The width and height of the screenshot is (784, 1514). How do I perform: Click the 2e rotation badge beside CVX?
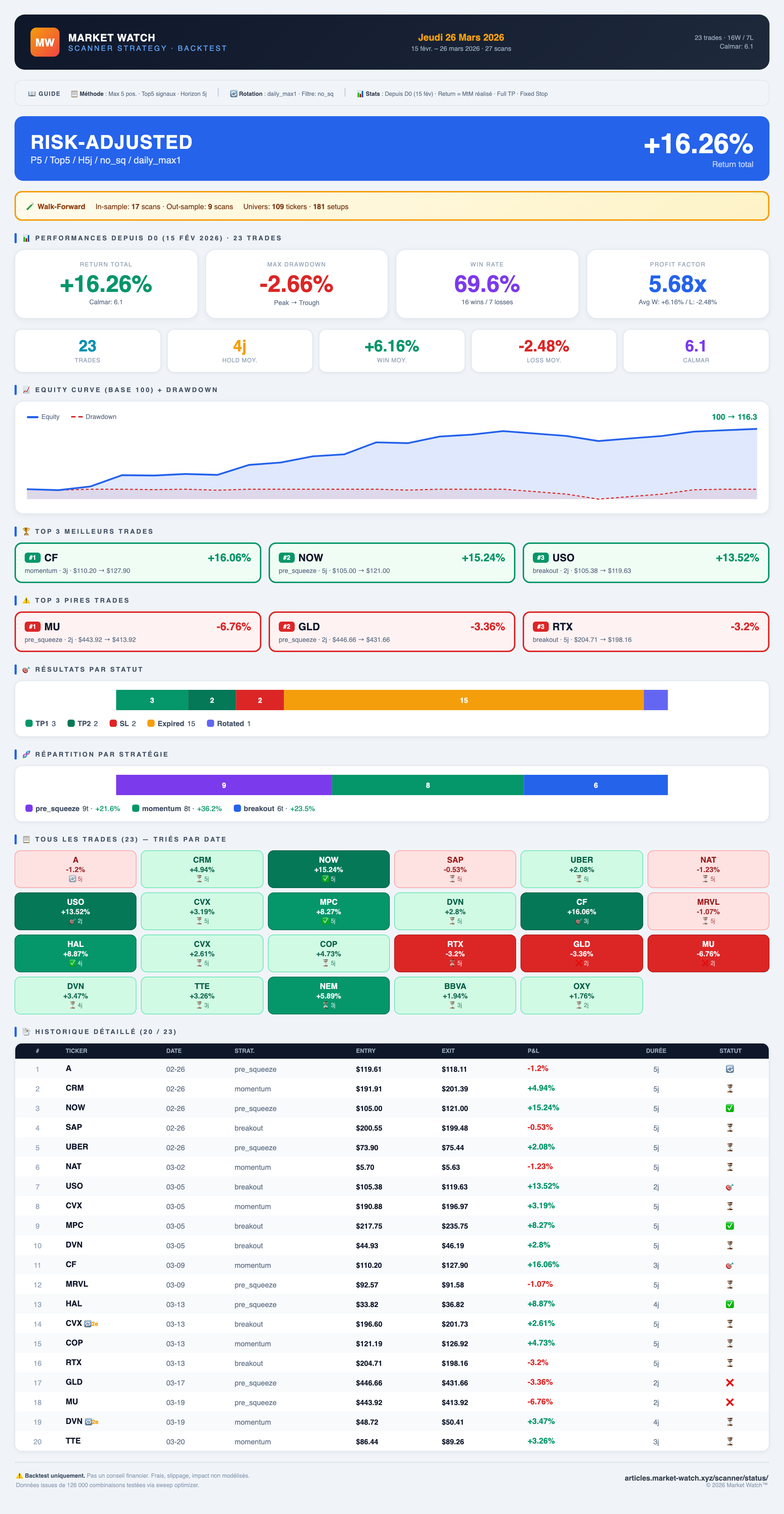click(x=91, y=1324)
